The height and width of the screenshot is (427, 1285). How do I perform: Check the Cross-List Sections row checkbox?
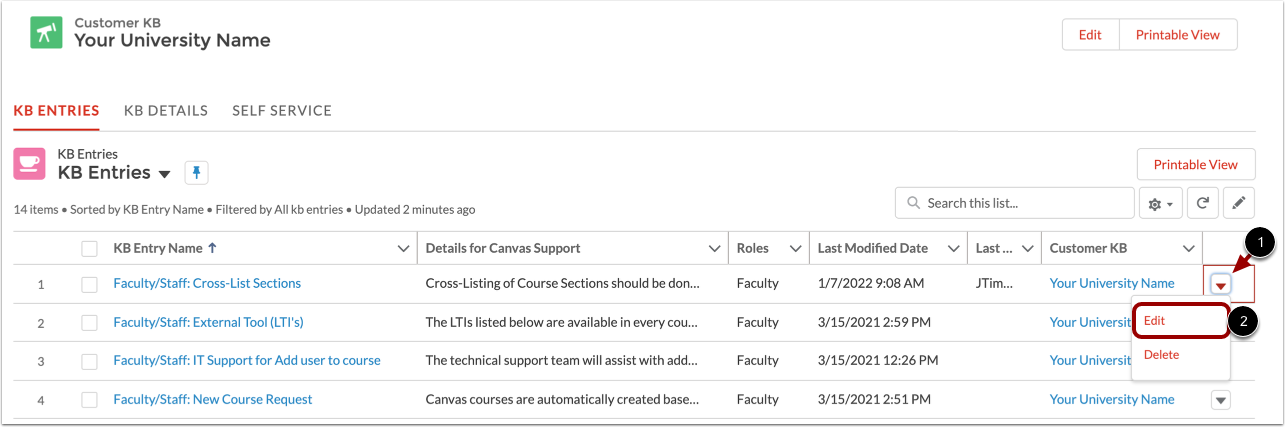(x=90, y=284)
